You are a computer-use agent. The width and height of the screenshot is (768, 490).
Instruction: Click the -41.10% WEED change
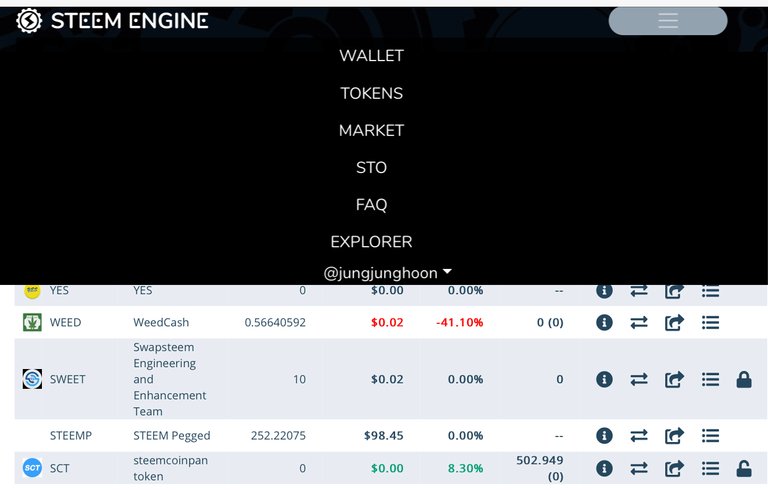(x=459, y=322)
